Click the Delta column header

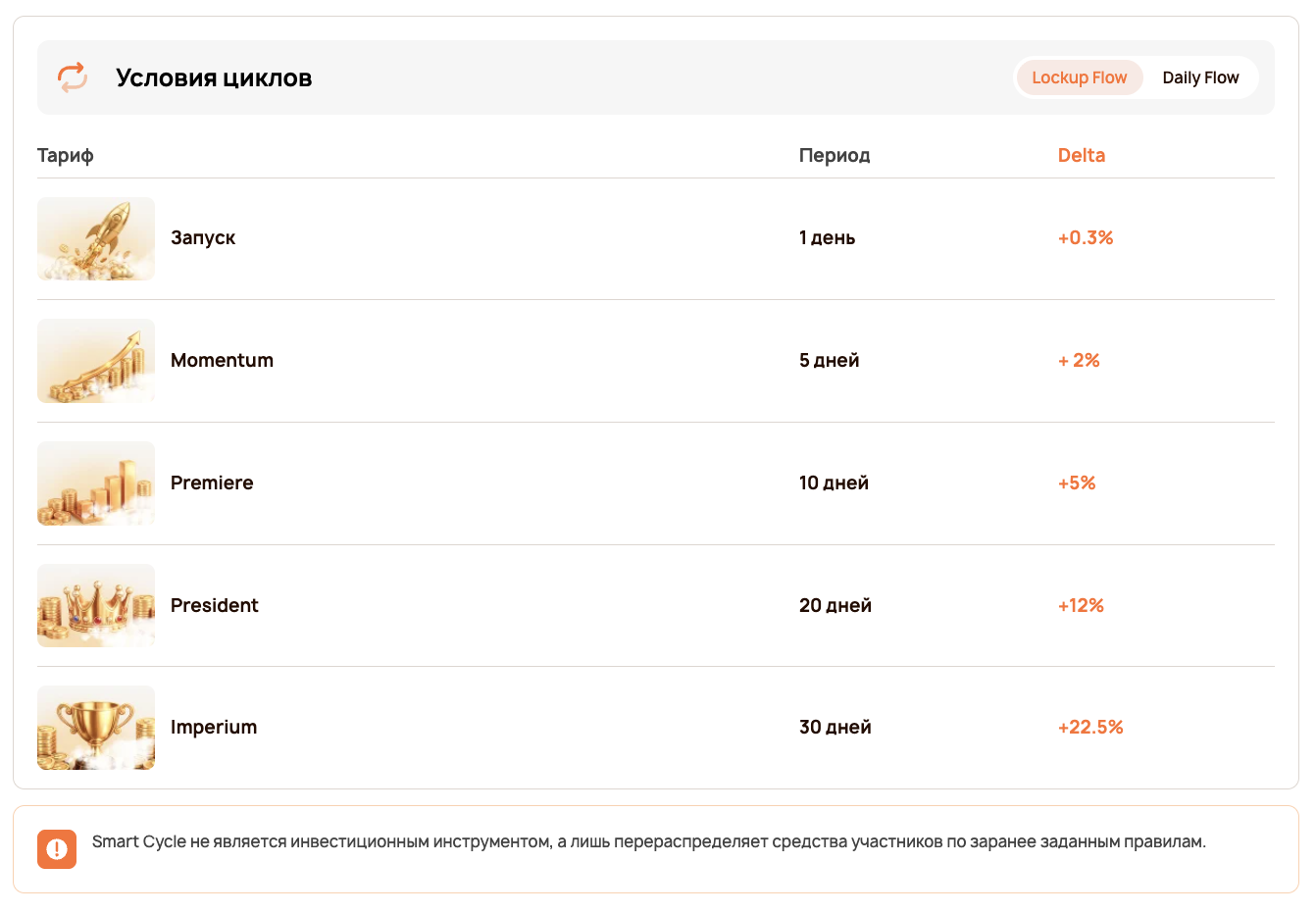[x=1082, y=155]
